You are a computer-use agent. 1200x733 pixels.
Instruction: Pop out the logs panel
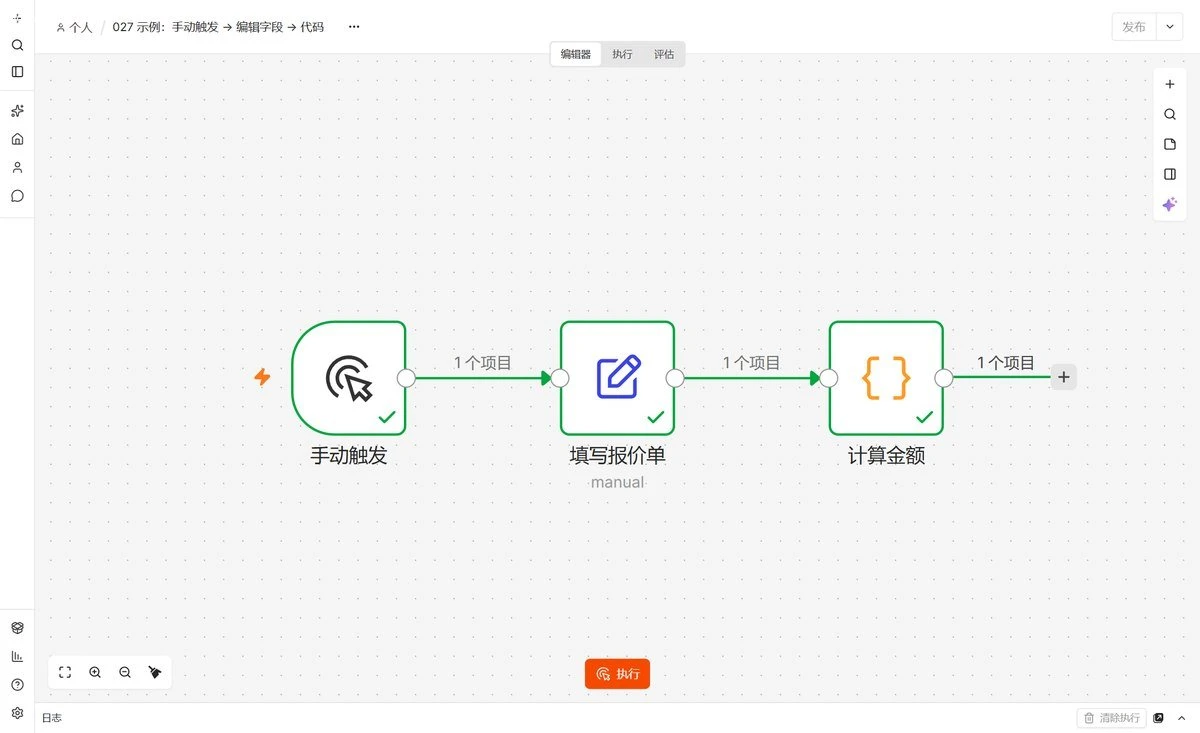pos(1159,718)
